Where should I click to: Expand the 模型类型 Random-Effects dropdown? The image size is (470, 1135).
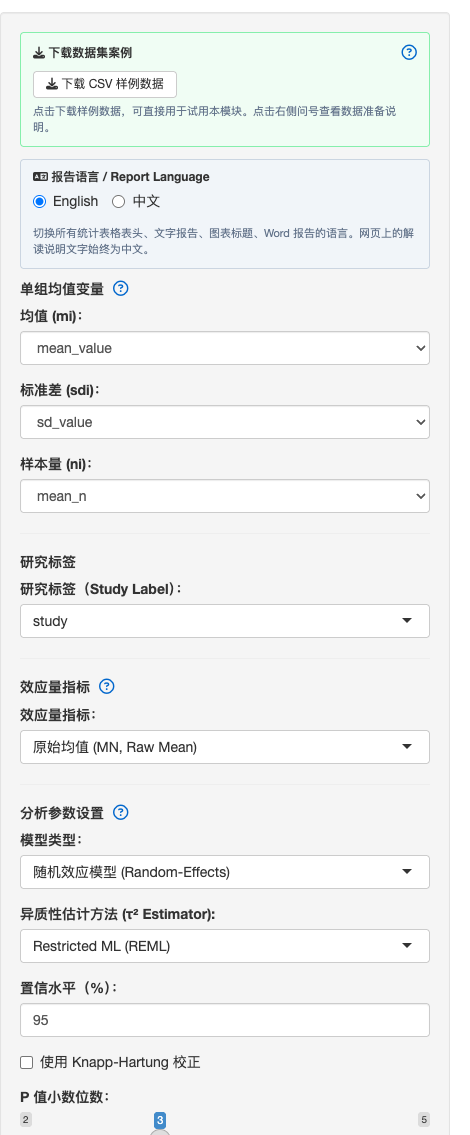click(224, 872)
